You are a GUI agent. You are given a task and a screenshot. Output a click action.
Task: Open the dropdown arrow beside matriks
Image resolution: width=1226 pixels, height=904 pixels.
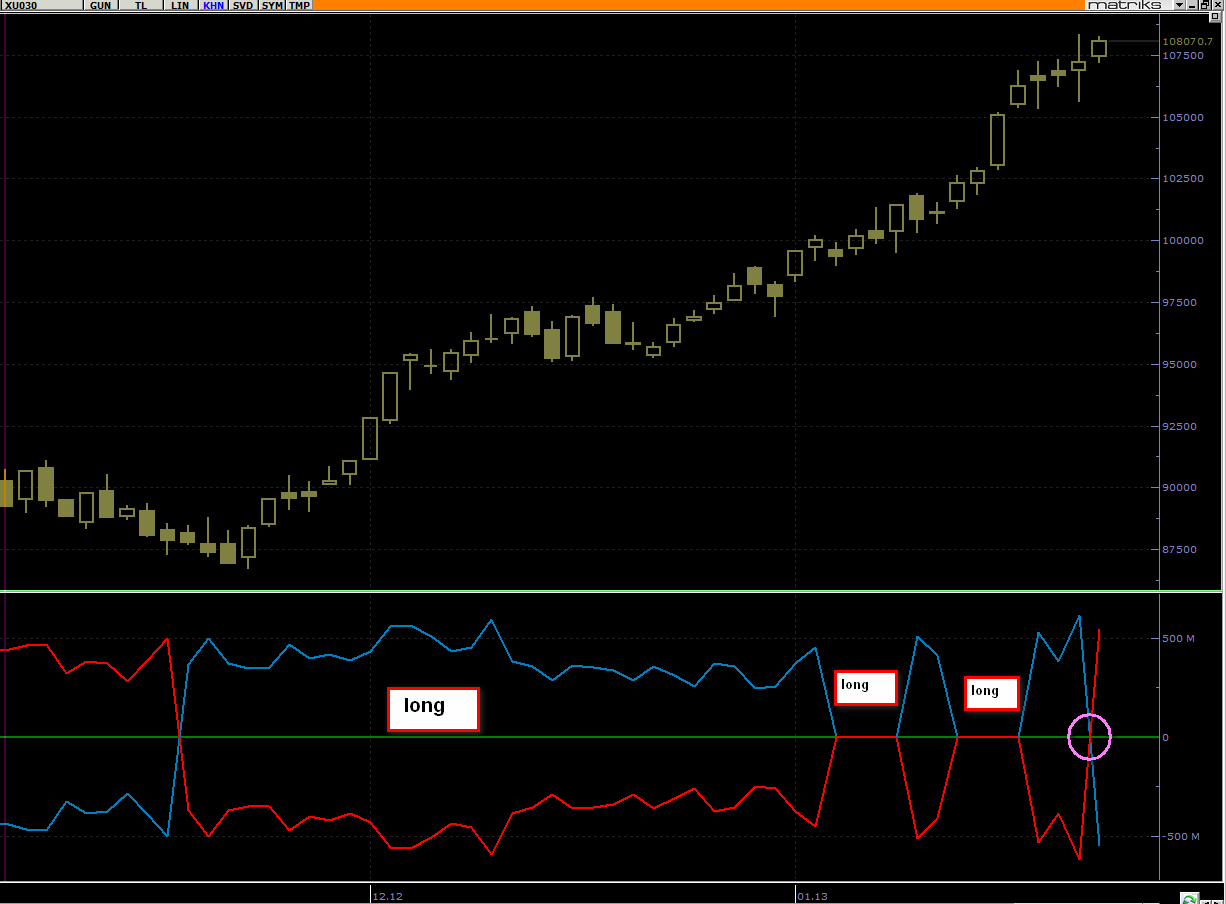tap(1179, 5)
